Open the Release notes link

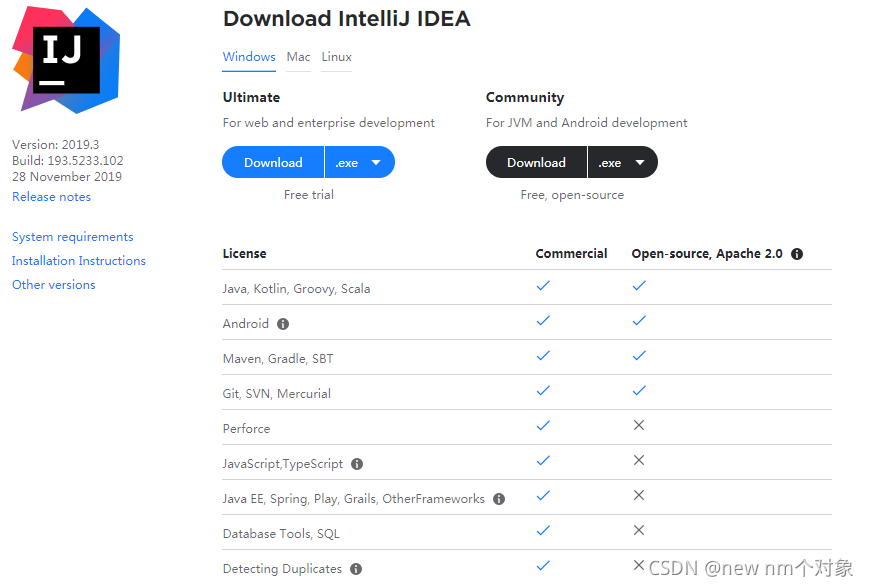[52, 197]
